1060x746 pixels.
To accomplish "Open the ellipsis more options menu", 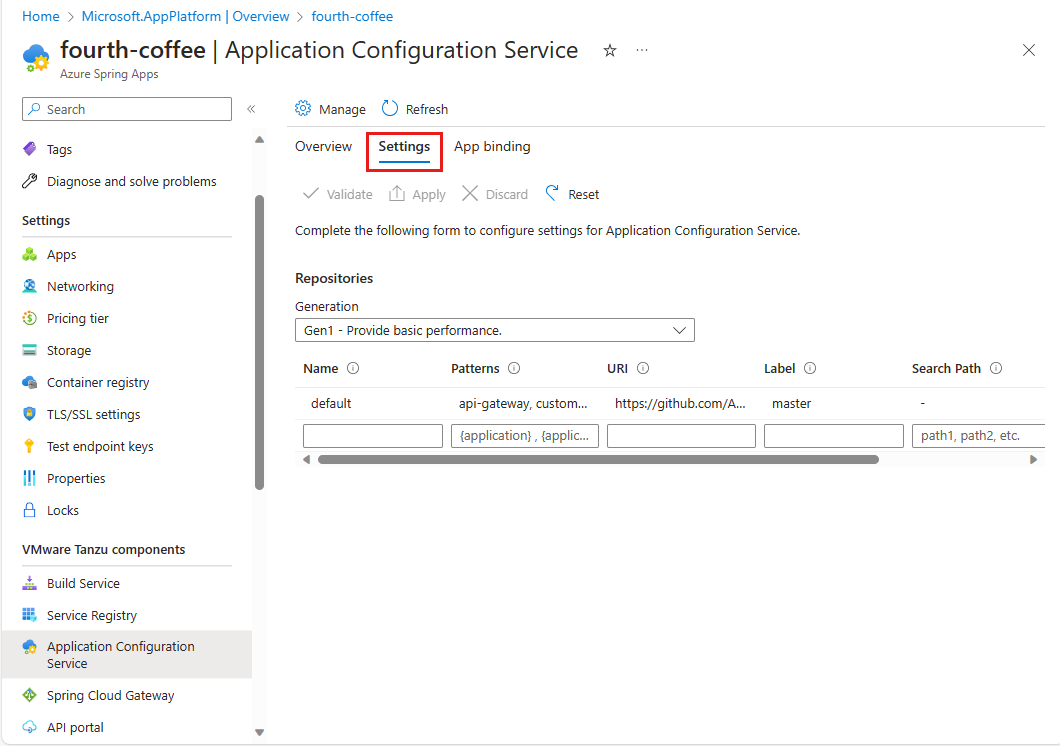I will (x=642, y=50).
